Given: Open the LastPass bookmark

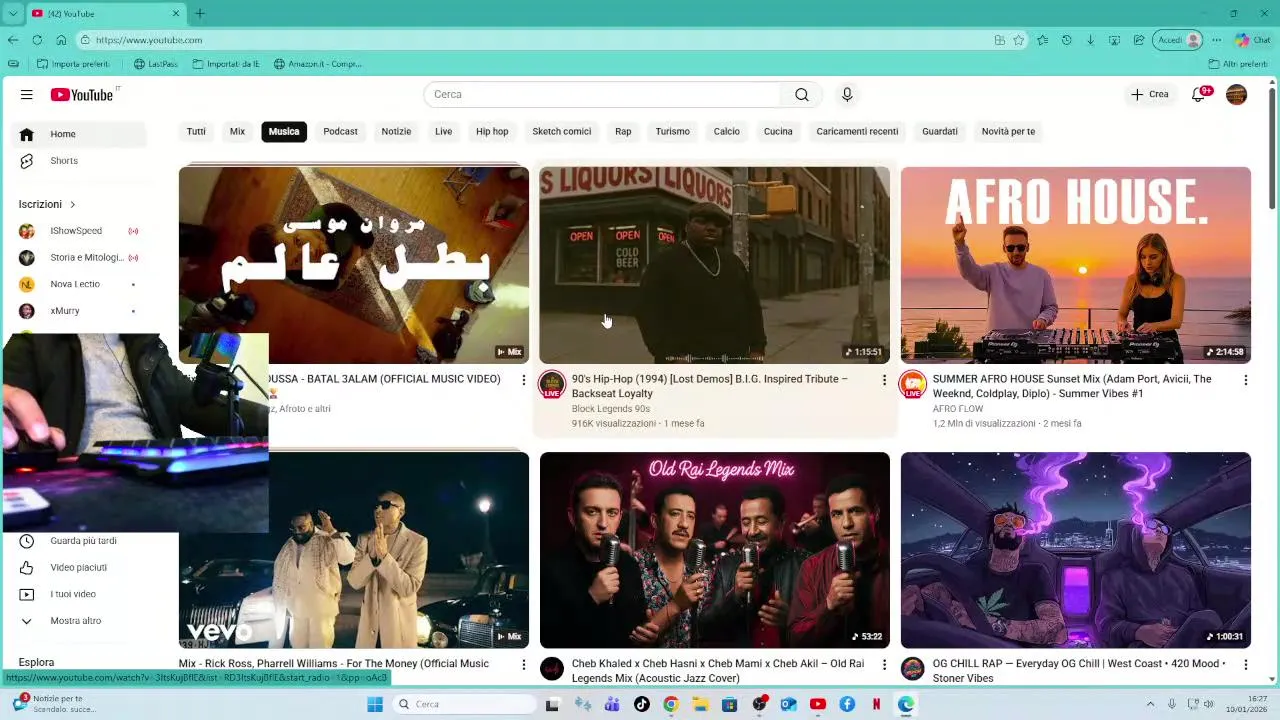Looking at the screenshot, I should point(156,64).
